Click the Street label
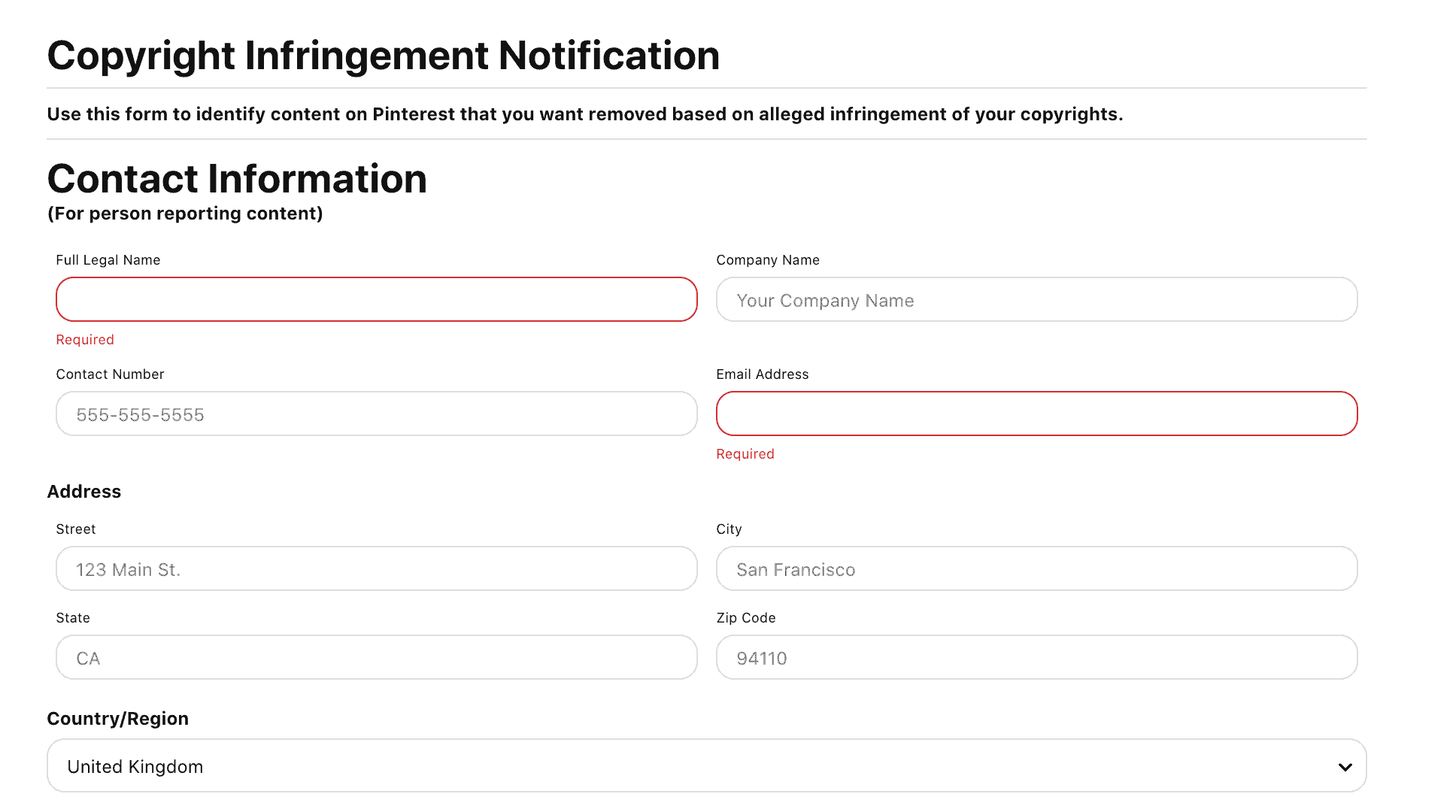1456x812 pixels. (76, 529)
